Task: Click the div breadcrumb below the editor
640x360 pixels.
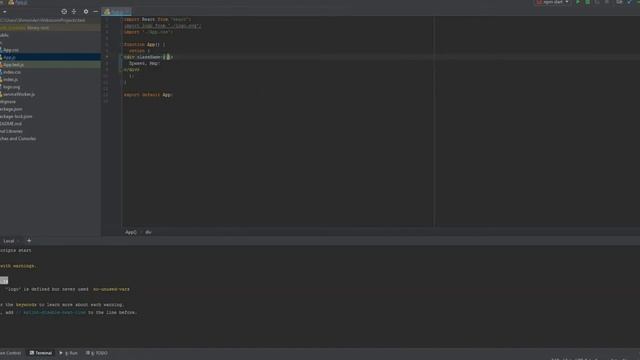Action: tap(148, 232)
